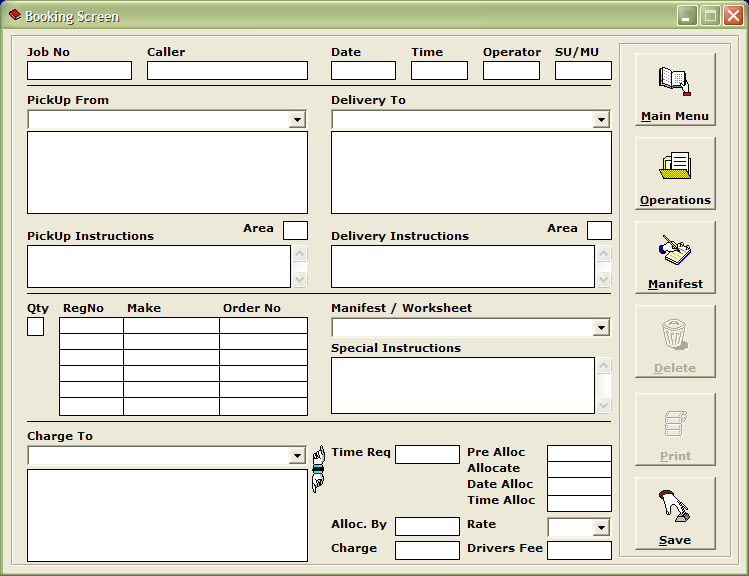
Task: Click the Delete trash can icon
Action: pyautogui.click(x=674, y=334)
